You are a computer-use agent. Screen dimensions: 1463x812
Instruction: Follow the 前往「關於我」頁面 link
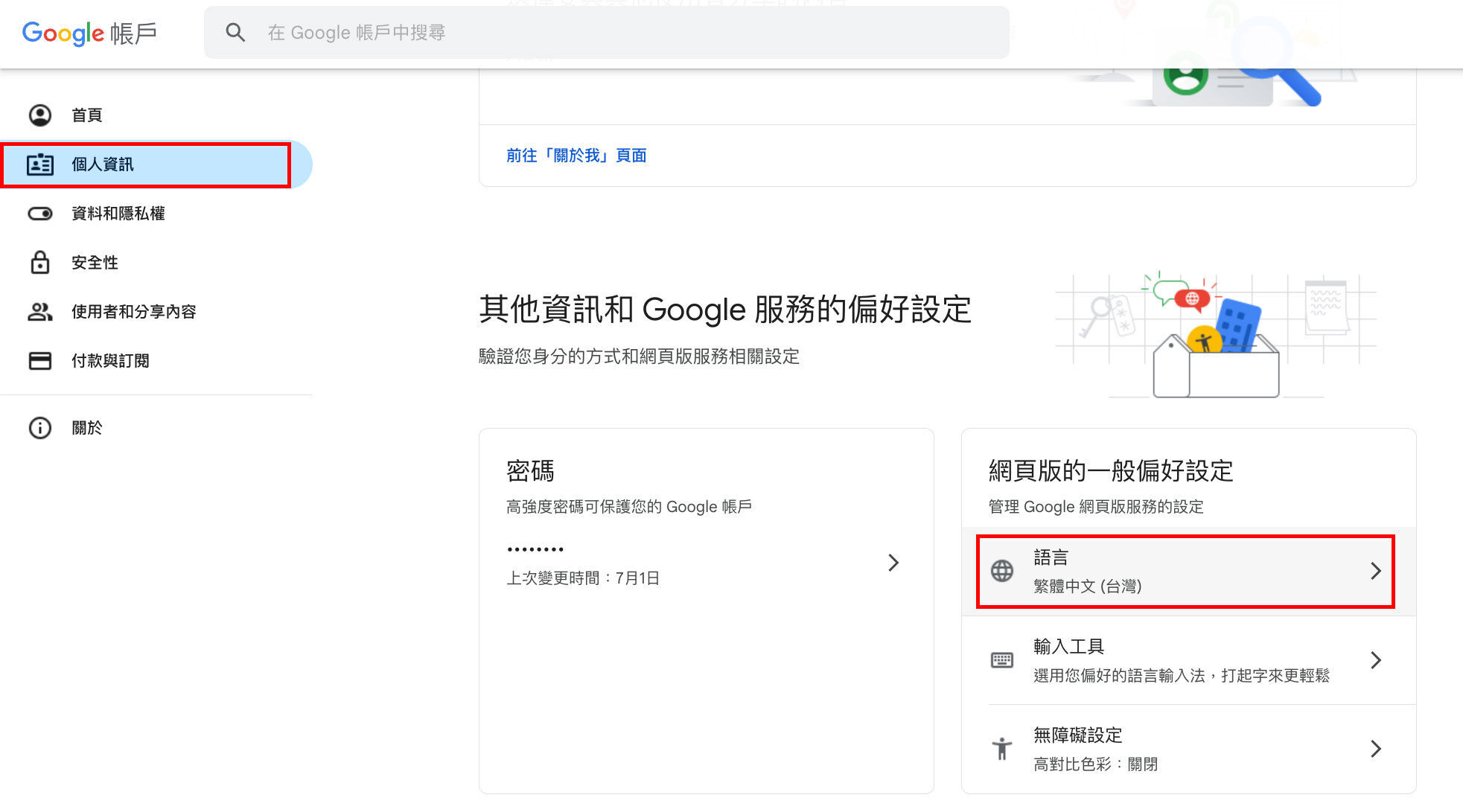tap(576, 155)
